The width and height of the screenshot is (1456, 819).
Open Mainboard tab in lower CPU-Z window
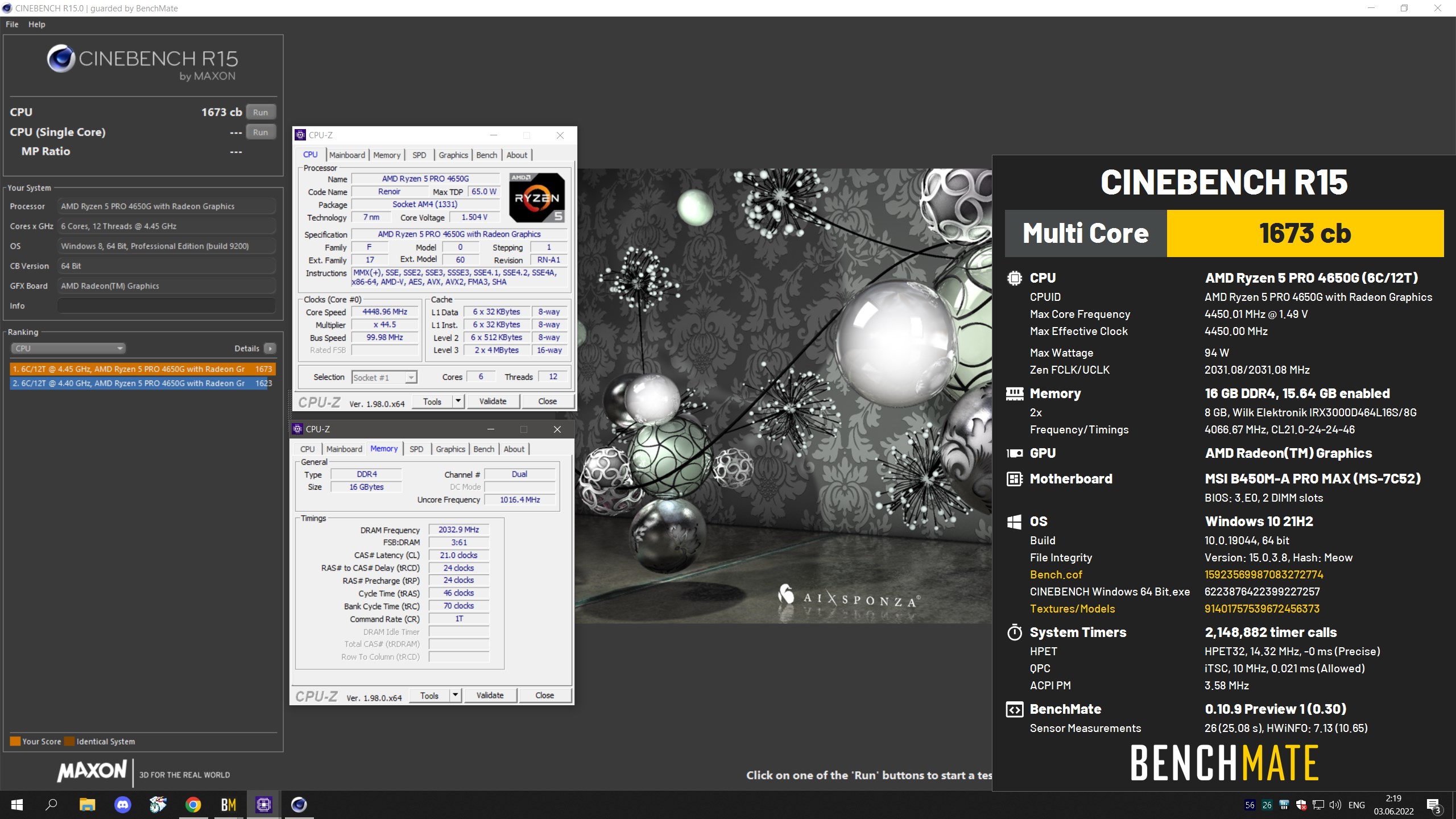(344, 449)
